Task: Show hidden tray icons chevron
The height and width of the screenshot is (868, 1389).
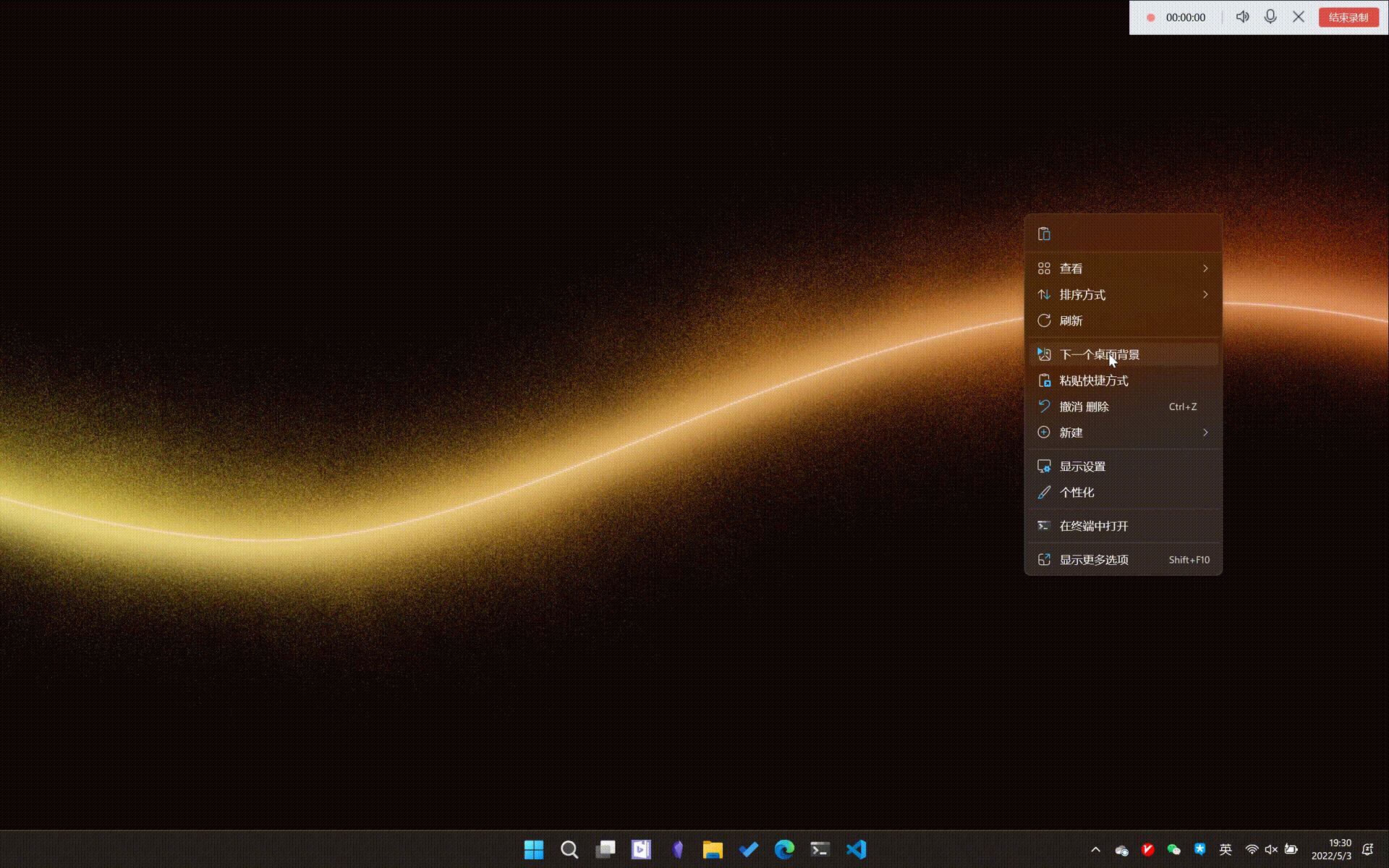Action: 1095,849
